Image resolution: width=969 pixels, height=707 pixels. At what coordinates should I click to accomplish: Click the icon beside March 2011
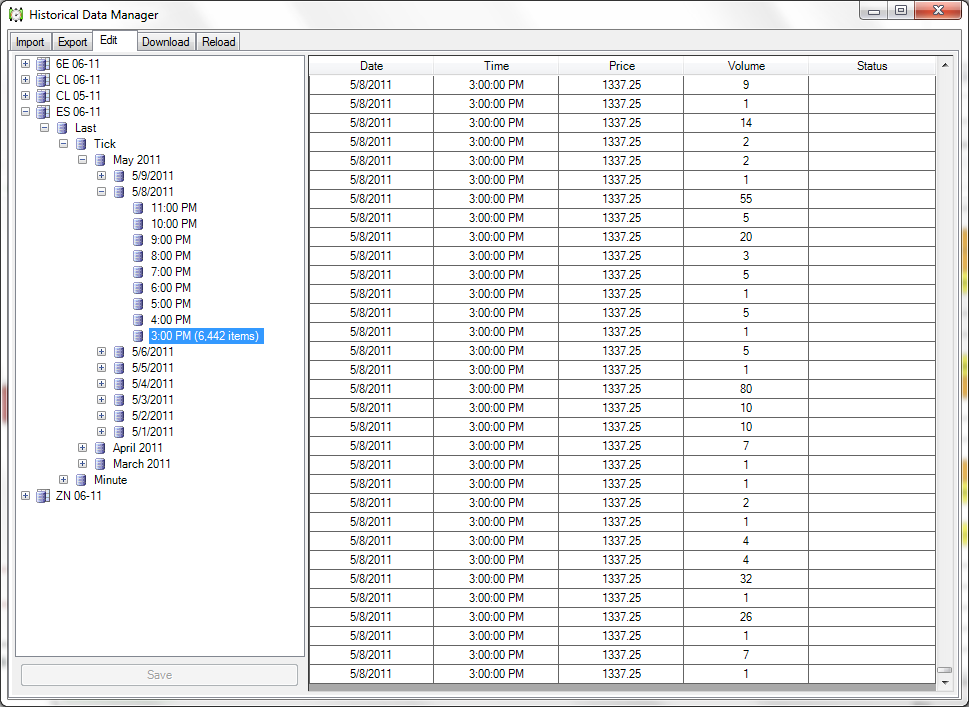click(x=100, y=464)
